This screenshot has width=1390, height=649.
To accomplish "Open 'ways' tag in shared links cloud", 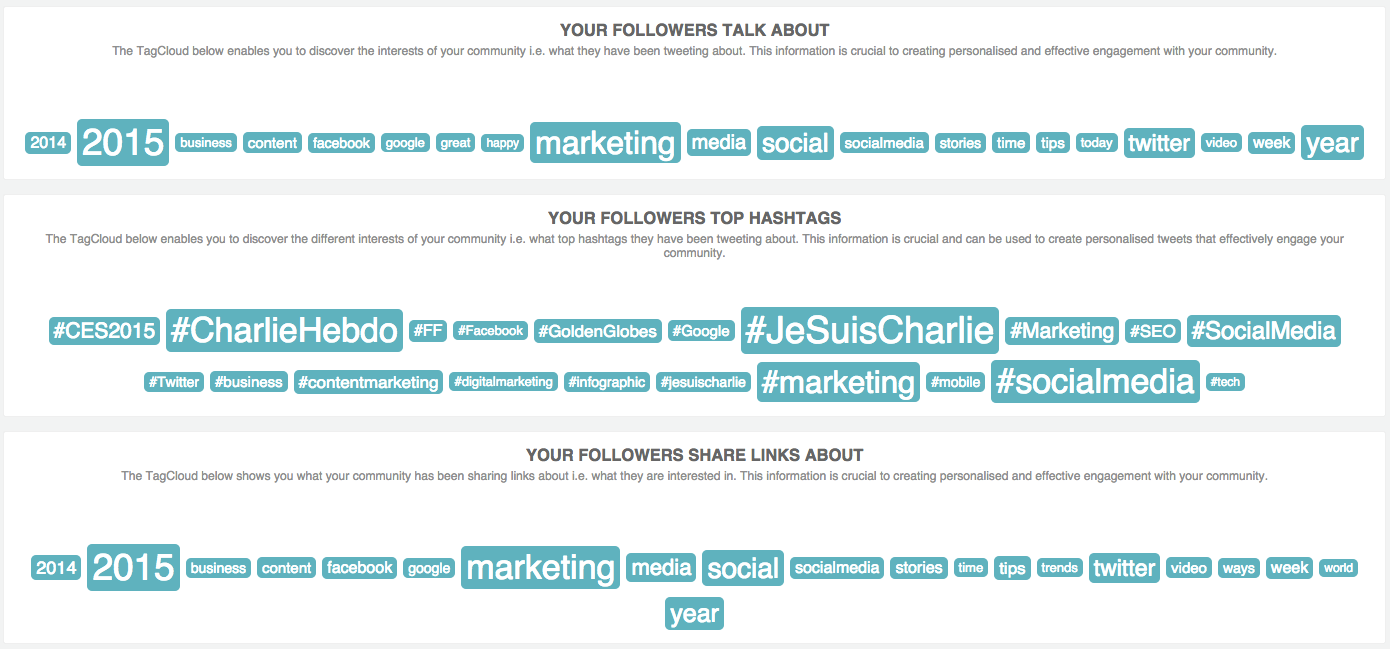I will pyautogui.click(x=1238, y=568).
